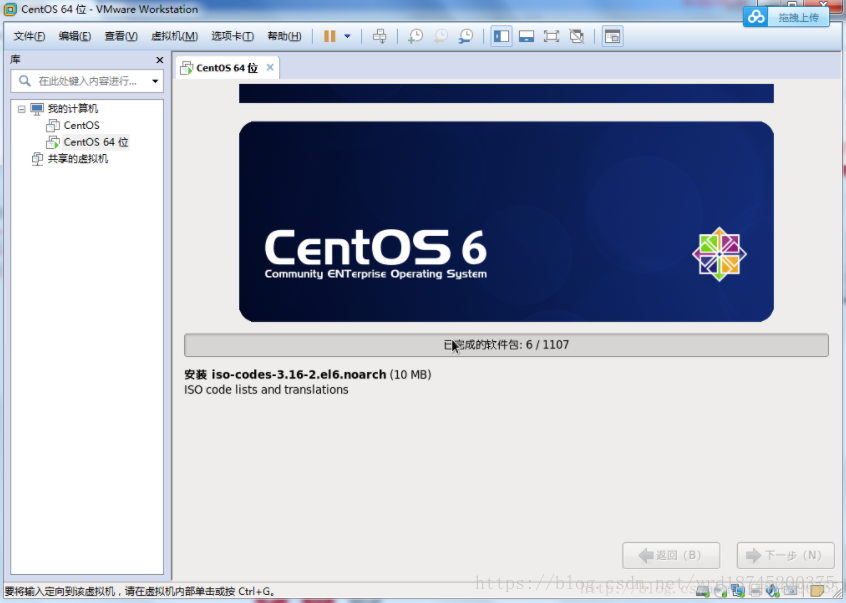Screen dimensions: 846x603
Task: Close the CentOS 64 位 tab
Action: coord(270,67)
